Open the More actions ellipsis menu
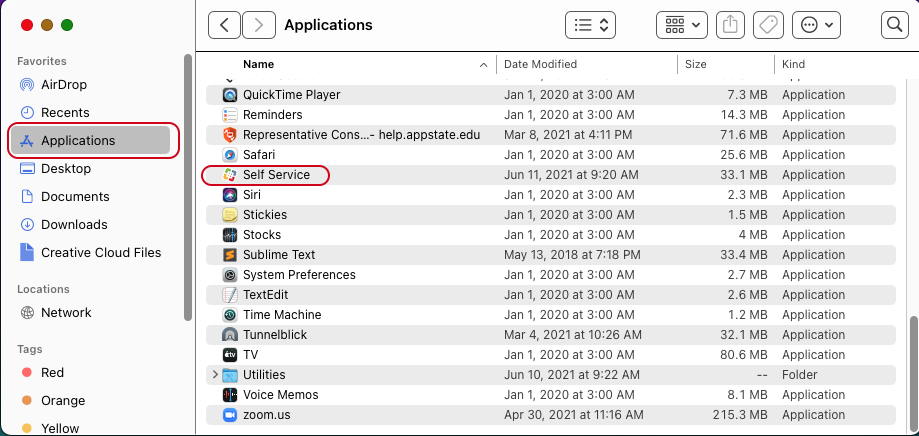 (x=816, y=25)
